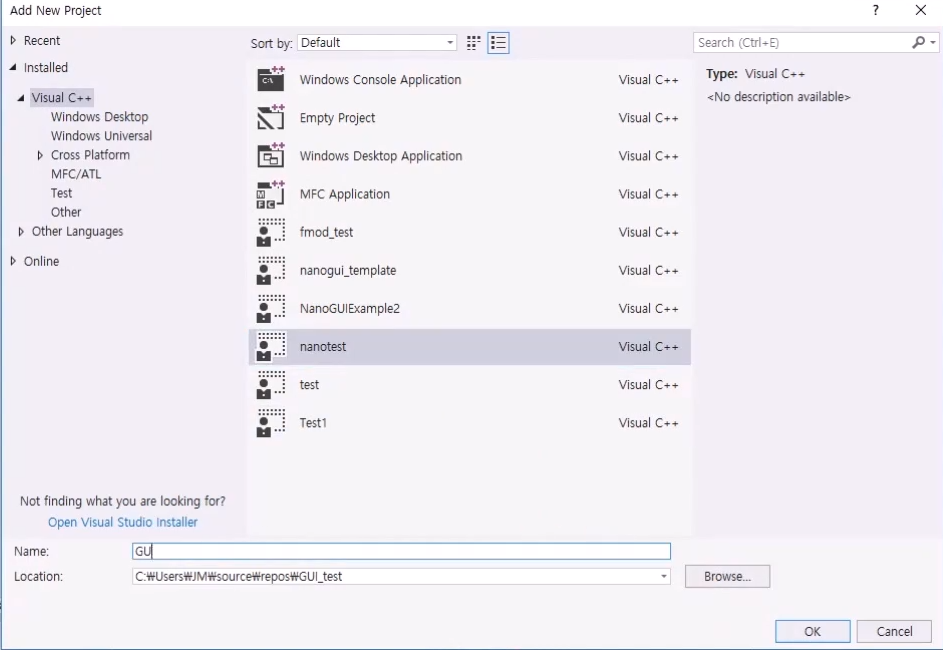Expand the Other Languages node

21,231
